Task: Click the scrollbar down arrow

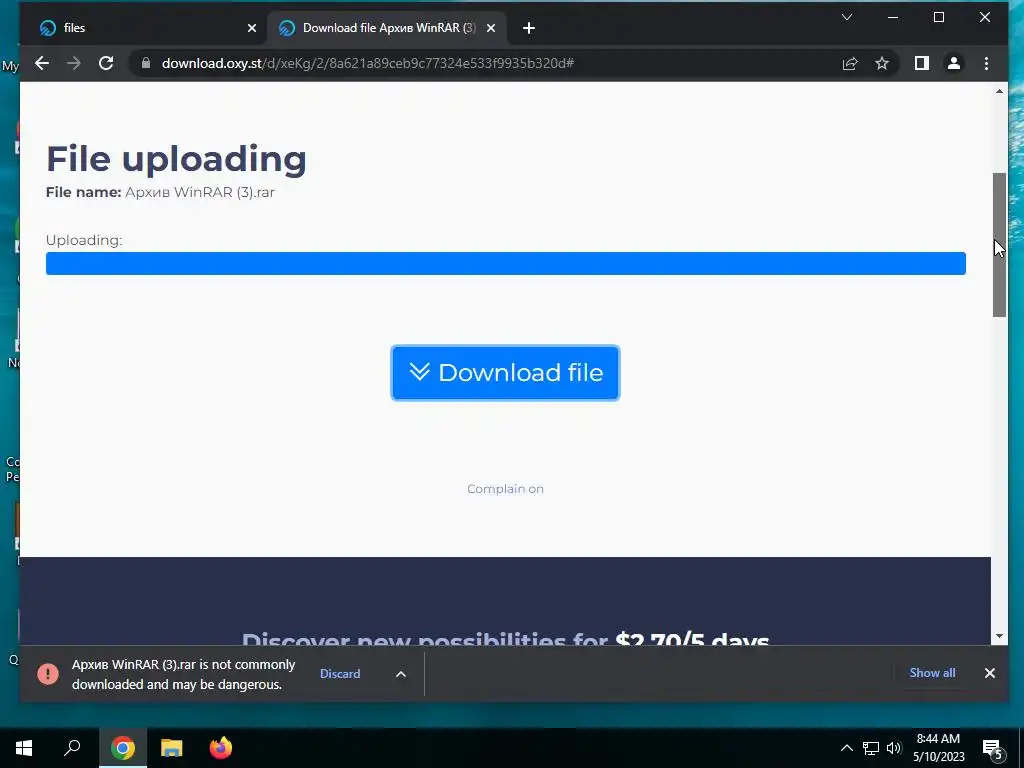Action: click(x=999, y=637)
